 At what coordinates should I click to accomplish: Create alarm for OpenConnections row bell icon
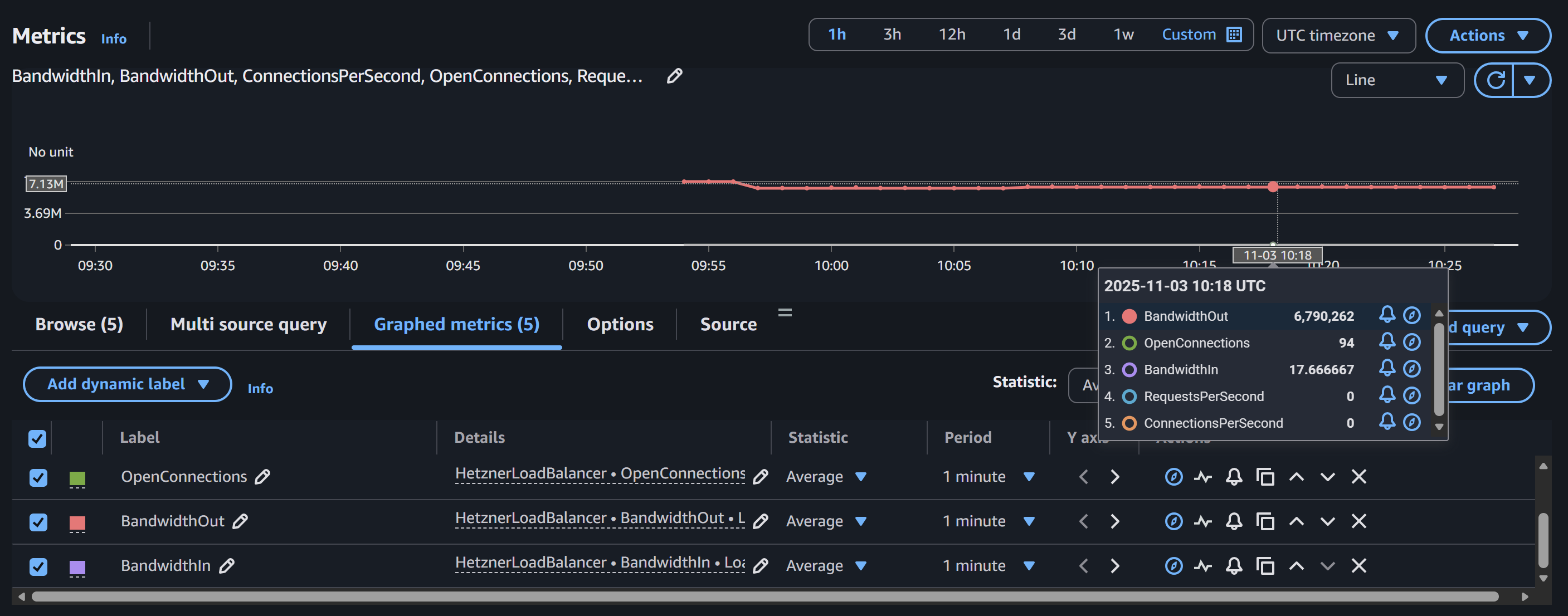click(1233, 477)
